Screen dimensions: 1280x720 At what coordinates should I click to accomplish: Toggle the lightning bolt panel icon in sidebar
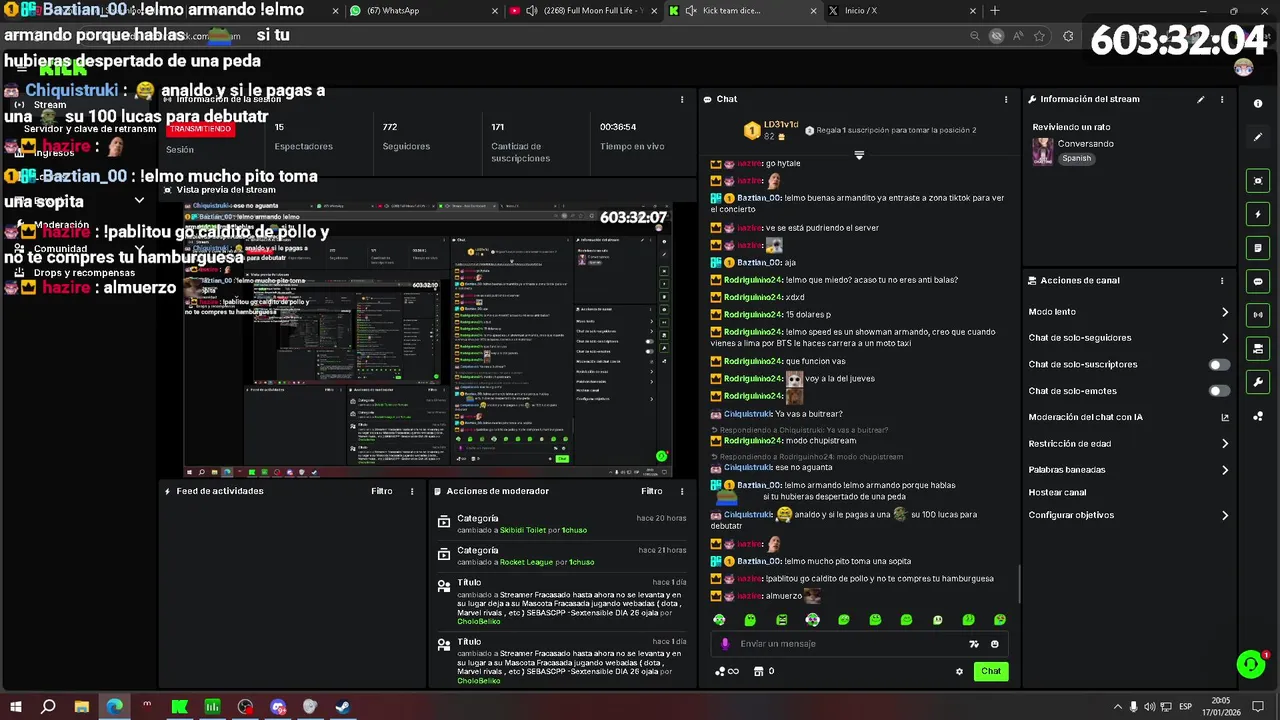[x=1258, y=214]
